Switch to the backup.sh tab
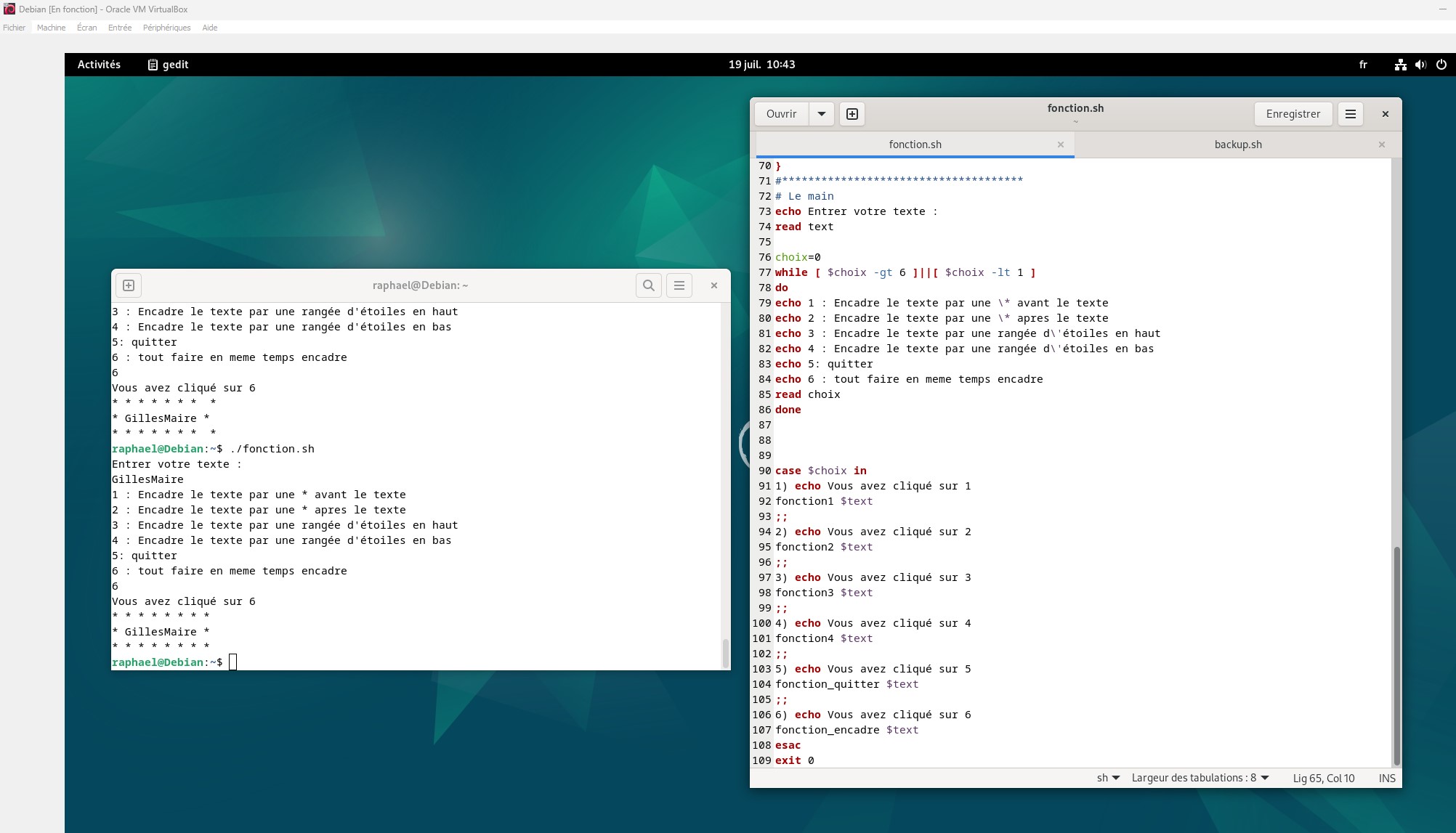This screenshot has width=1456, height=833. click(x=1237, y=145)
